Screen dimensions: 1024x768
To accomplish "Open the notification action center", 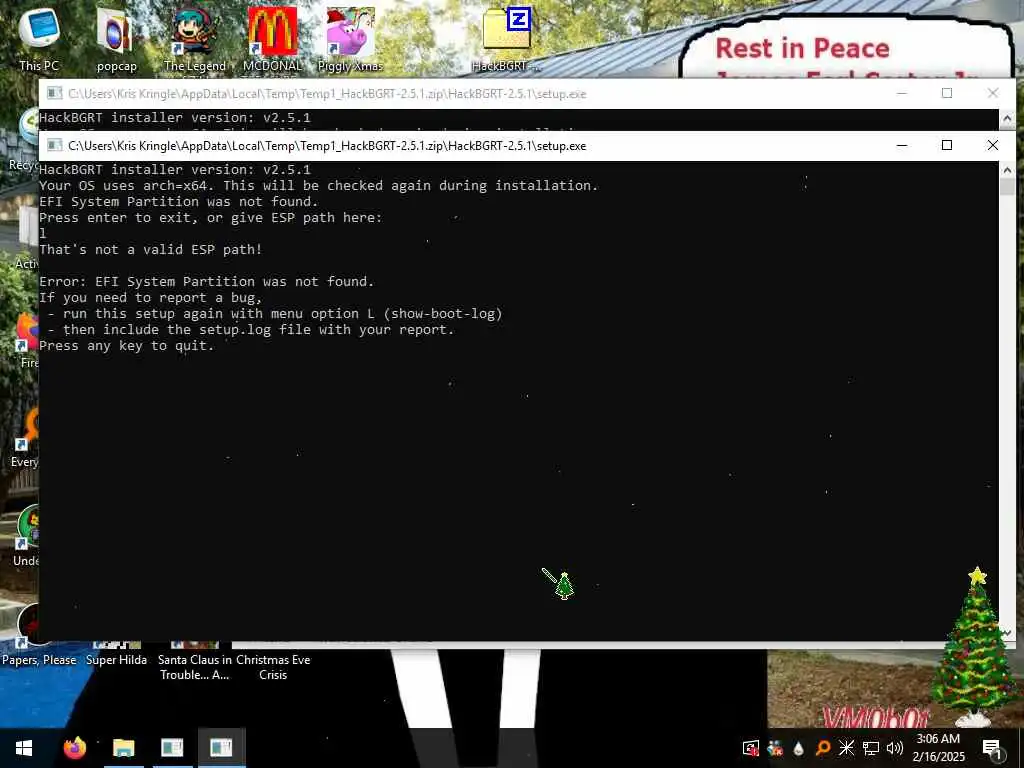I will pos(992,748).
